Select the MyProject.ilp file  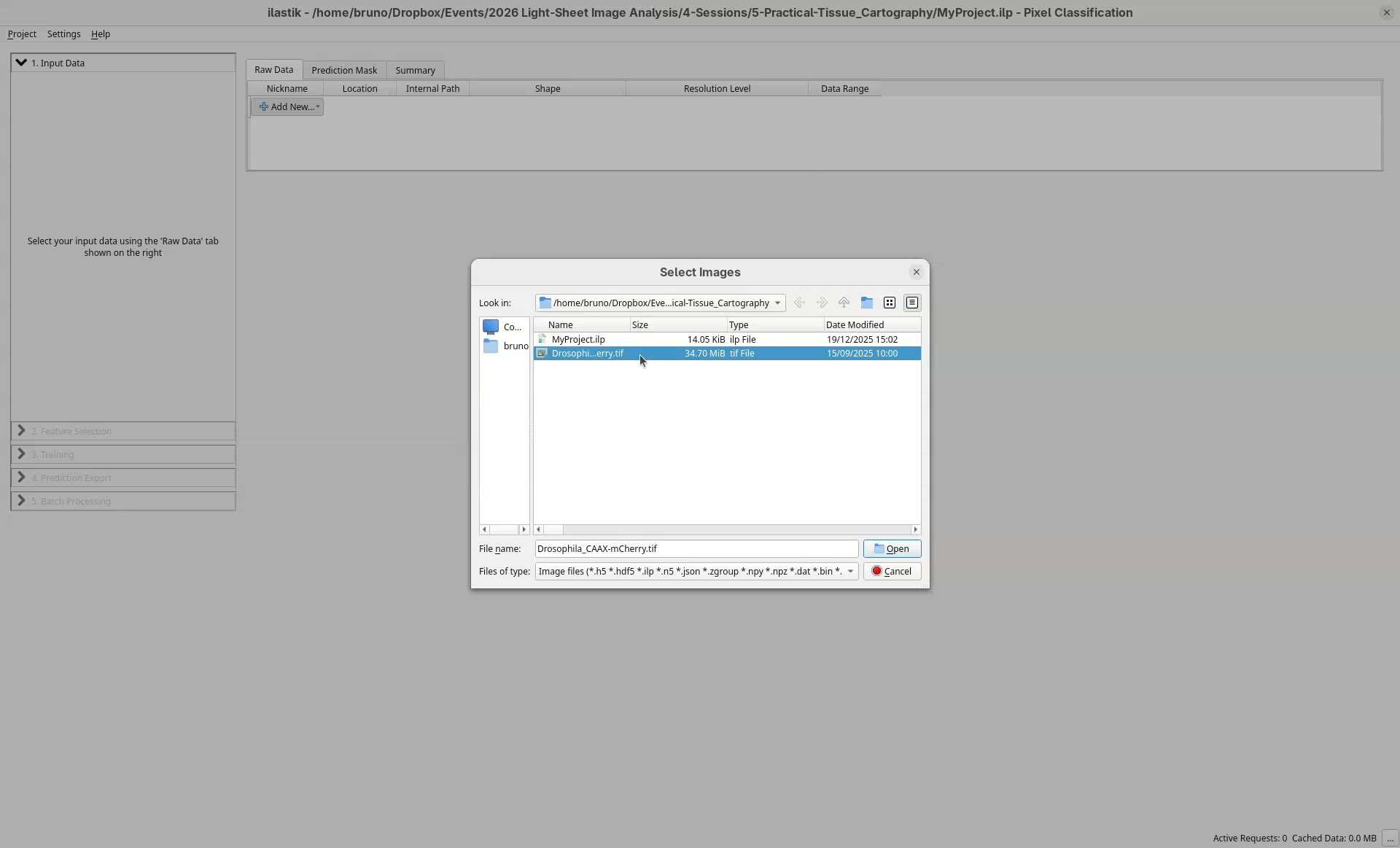[x=577, y=339]
